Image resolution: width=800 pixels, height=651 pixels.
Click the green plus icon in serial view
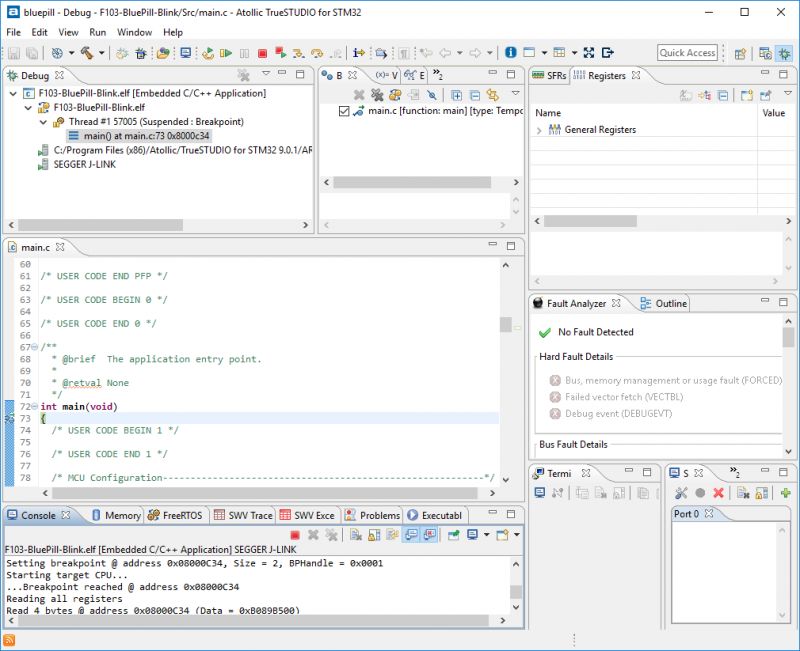pyautogui.click(x=786, y=493)
